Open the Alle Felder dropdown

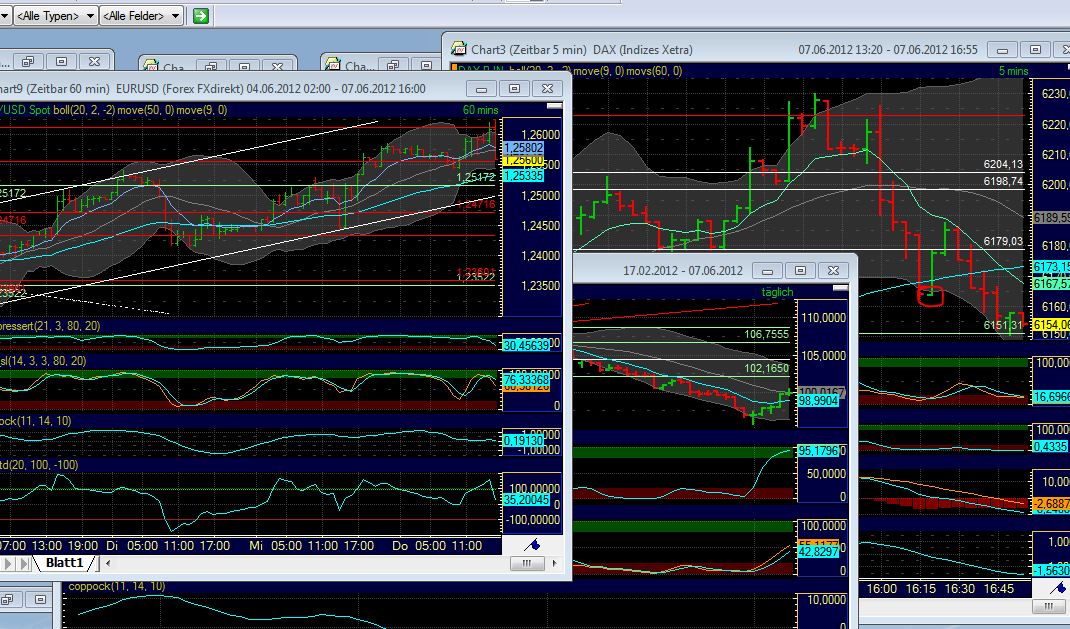(140, 15)
